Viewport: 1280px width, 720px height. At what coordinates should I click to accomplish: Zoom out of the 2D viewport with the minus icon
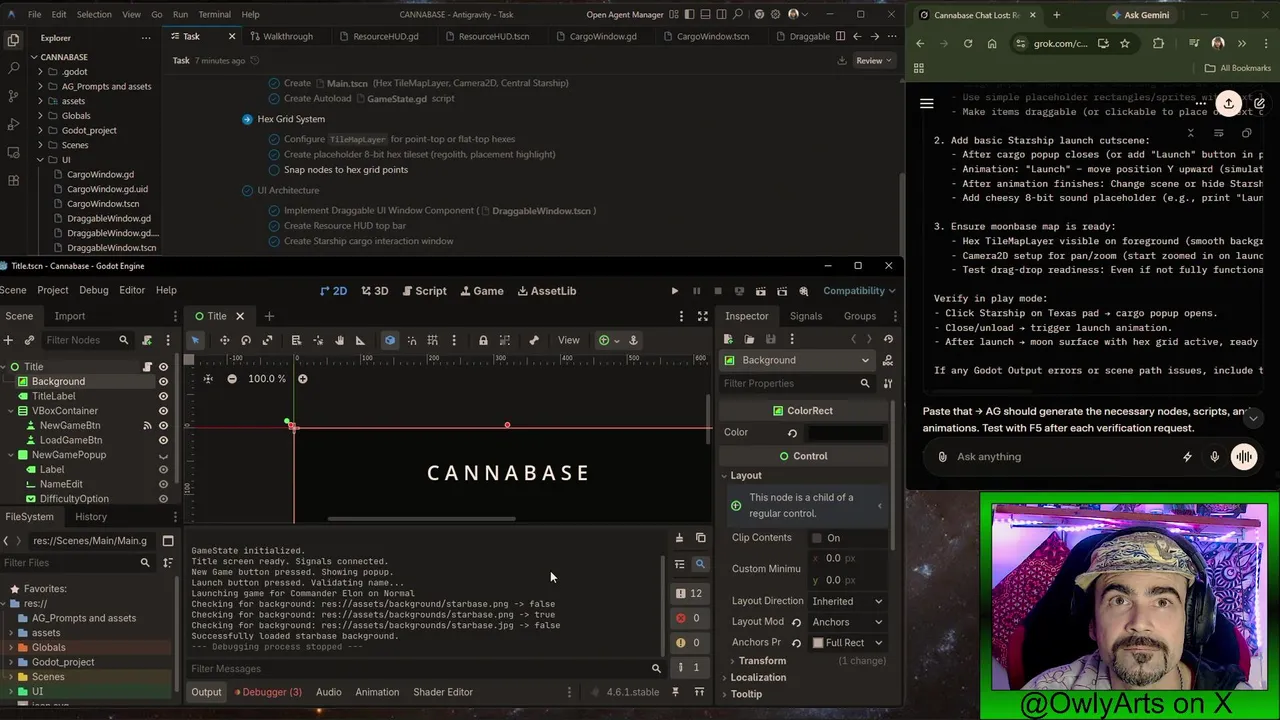232,379
